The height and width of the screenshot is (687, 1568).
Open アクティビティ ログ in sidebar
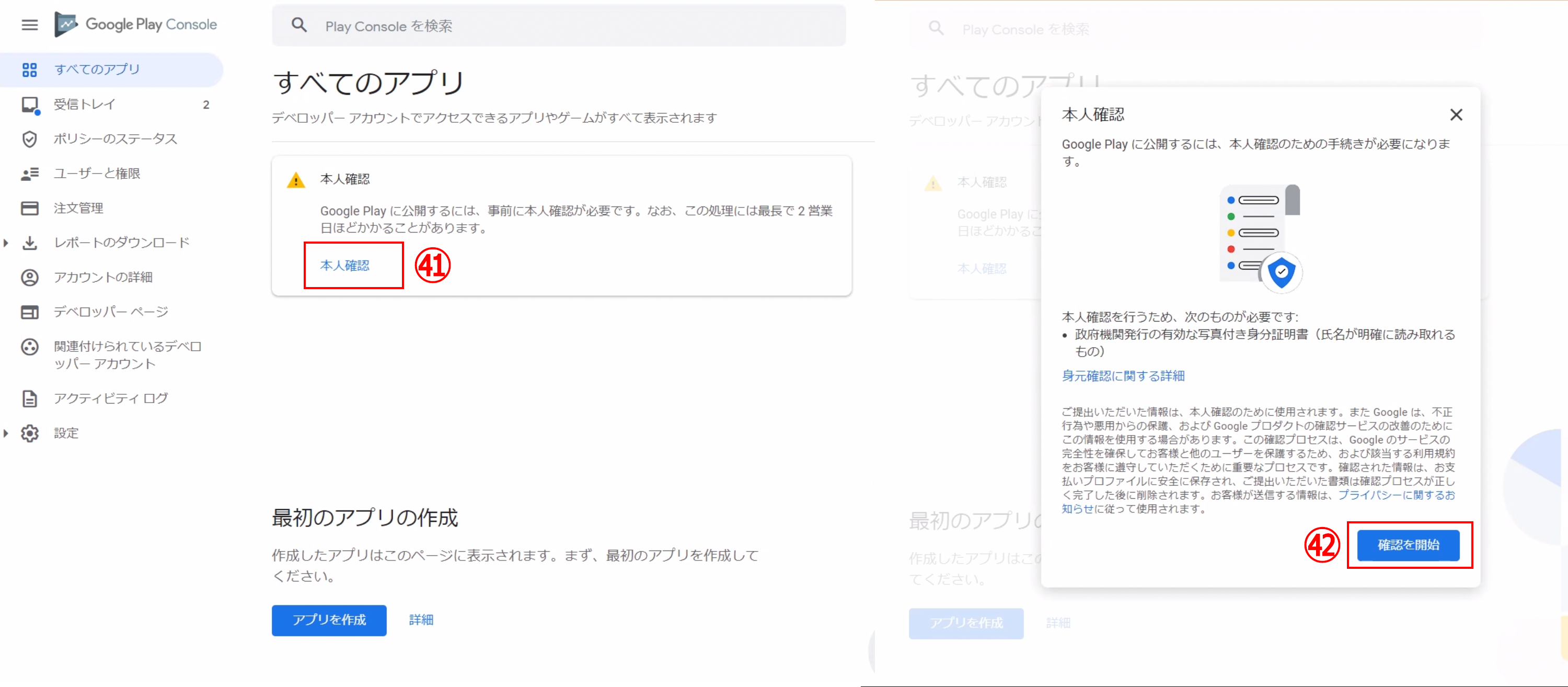pos(112,399)
